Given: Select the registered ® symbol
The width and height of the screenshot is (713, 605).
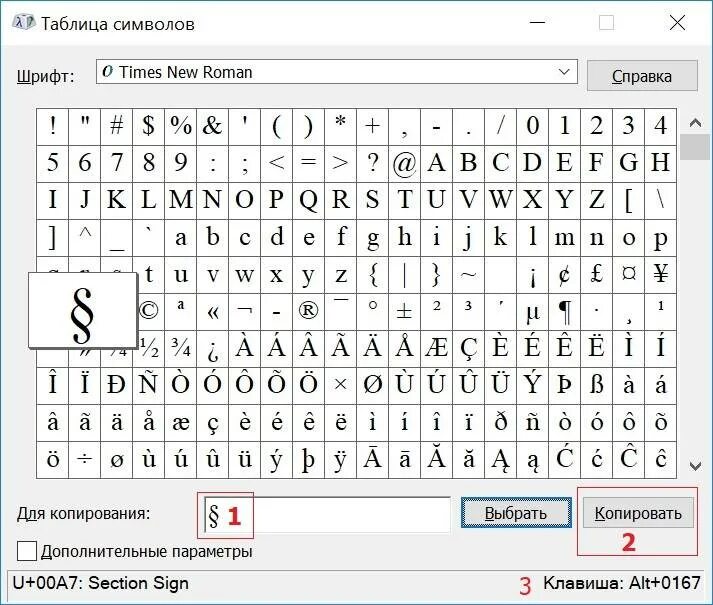Looking at the screenshot, I should coord(308,312).
